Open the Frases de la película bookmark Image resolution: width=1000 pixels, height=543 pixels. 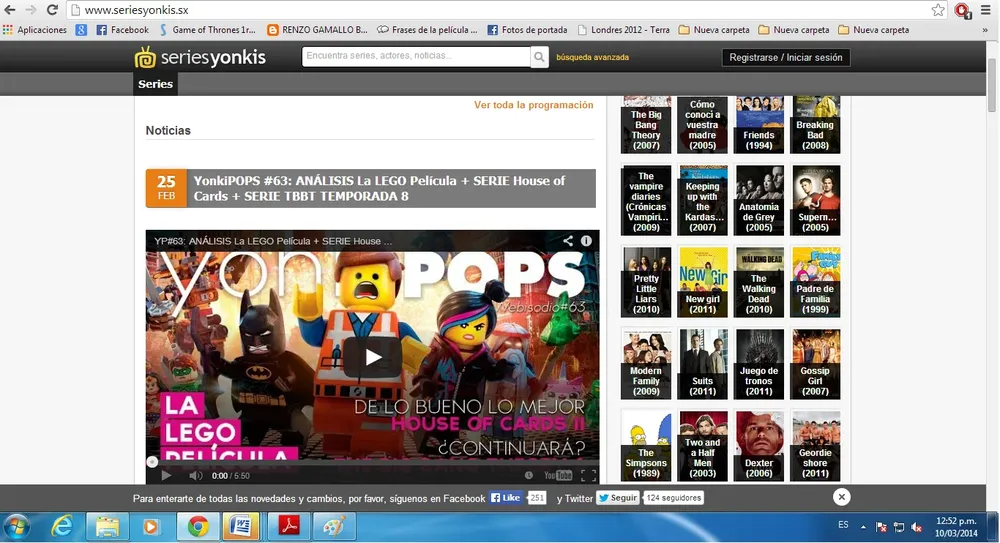tap(427, 29)
